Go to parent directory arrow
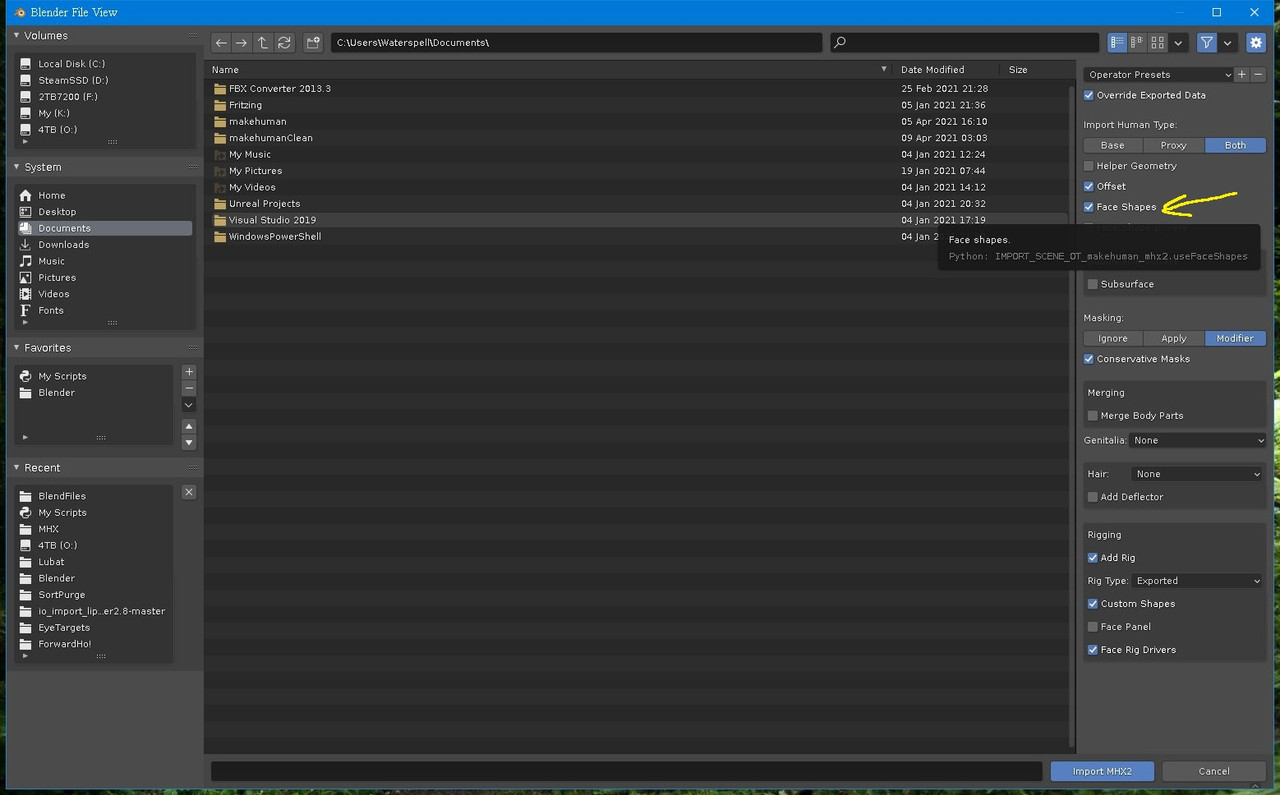 pos(263,43)
